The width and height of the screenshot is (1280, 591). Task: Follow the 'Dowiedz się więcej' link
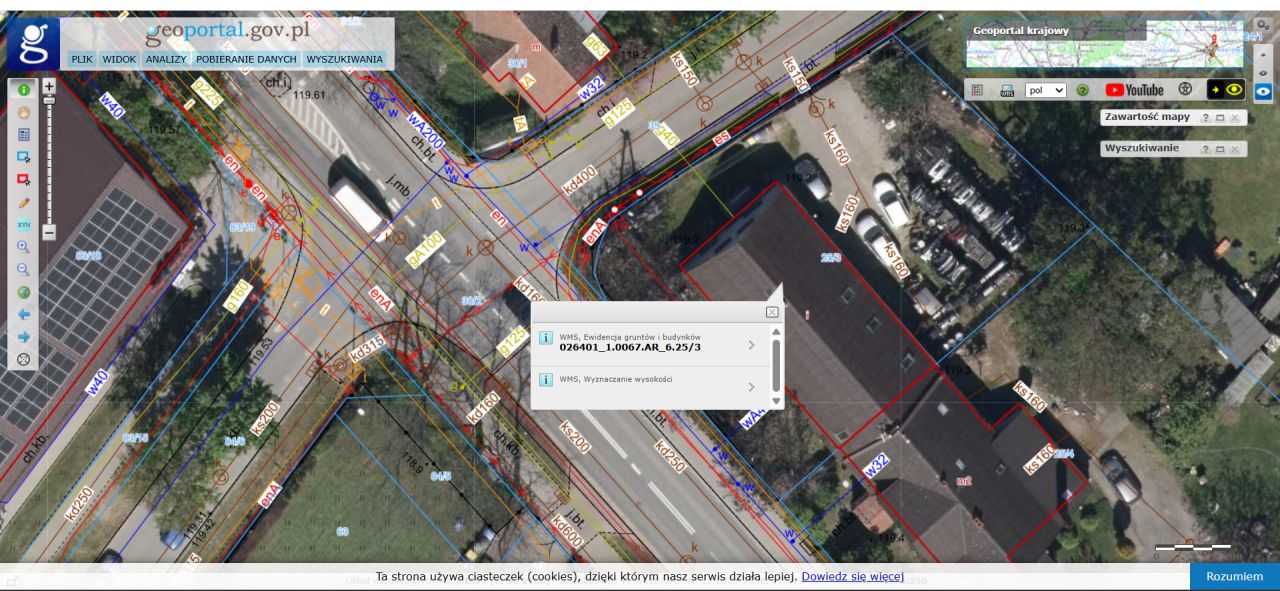click(852, 577)
